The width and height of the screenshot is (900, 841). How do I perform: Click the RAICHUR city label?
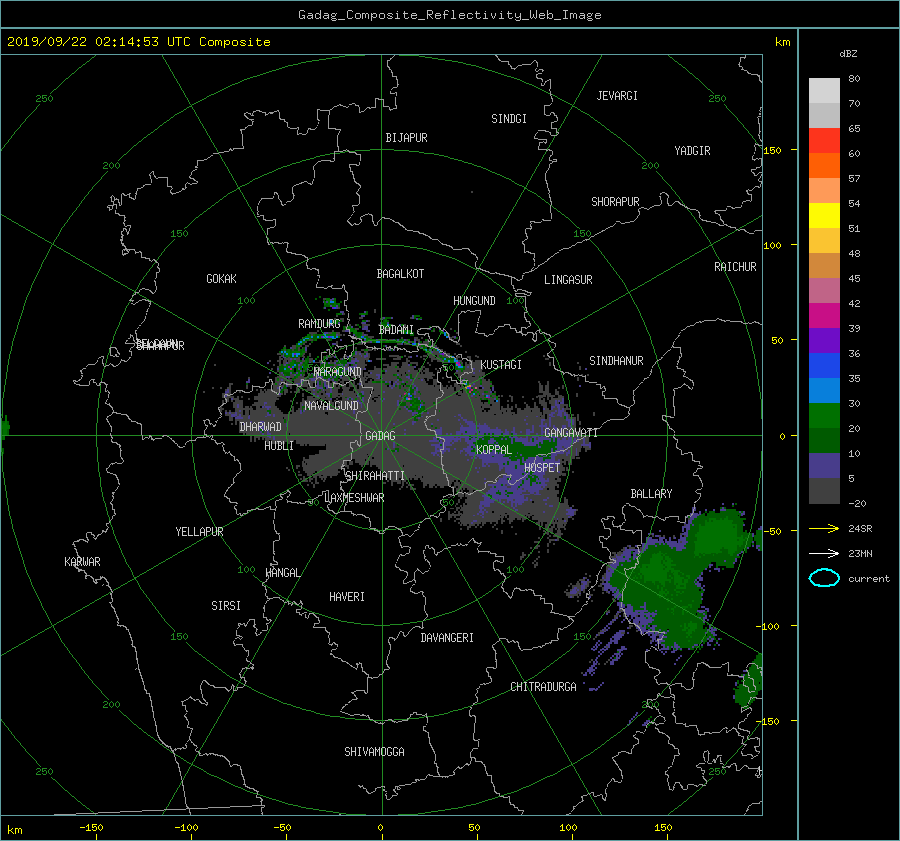[x=735, y=267]
